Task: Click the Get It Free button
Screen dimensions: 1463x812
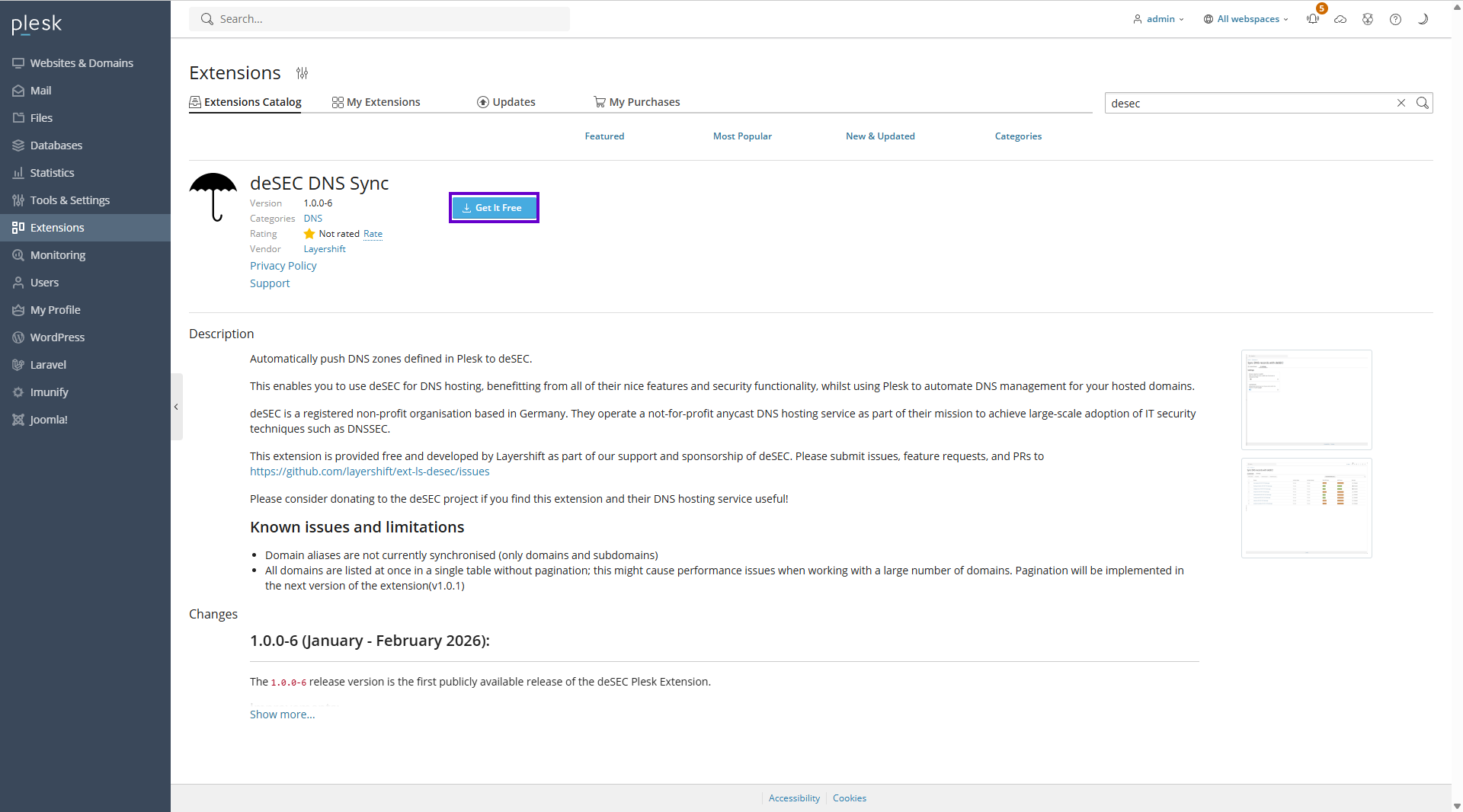Action: click(494, 208)
